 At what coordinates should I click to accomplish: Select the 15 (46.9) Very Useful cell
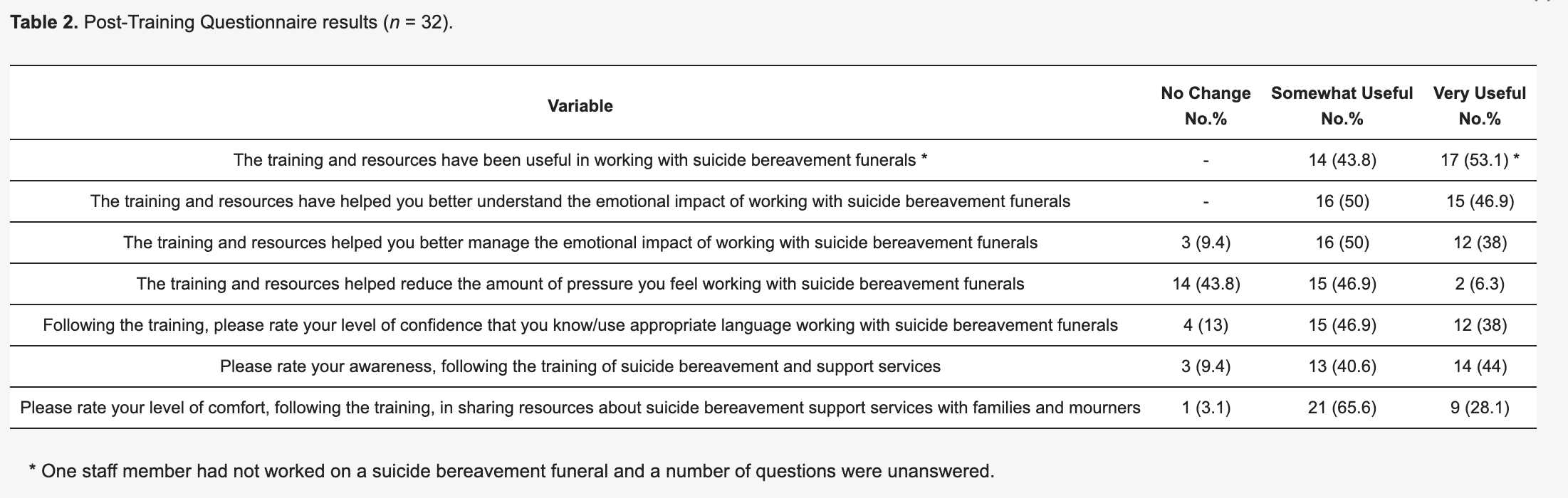click(x=1480, y=201)
